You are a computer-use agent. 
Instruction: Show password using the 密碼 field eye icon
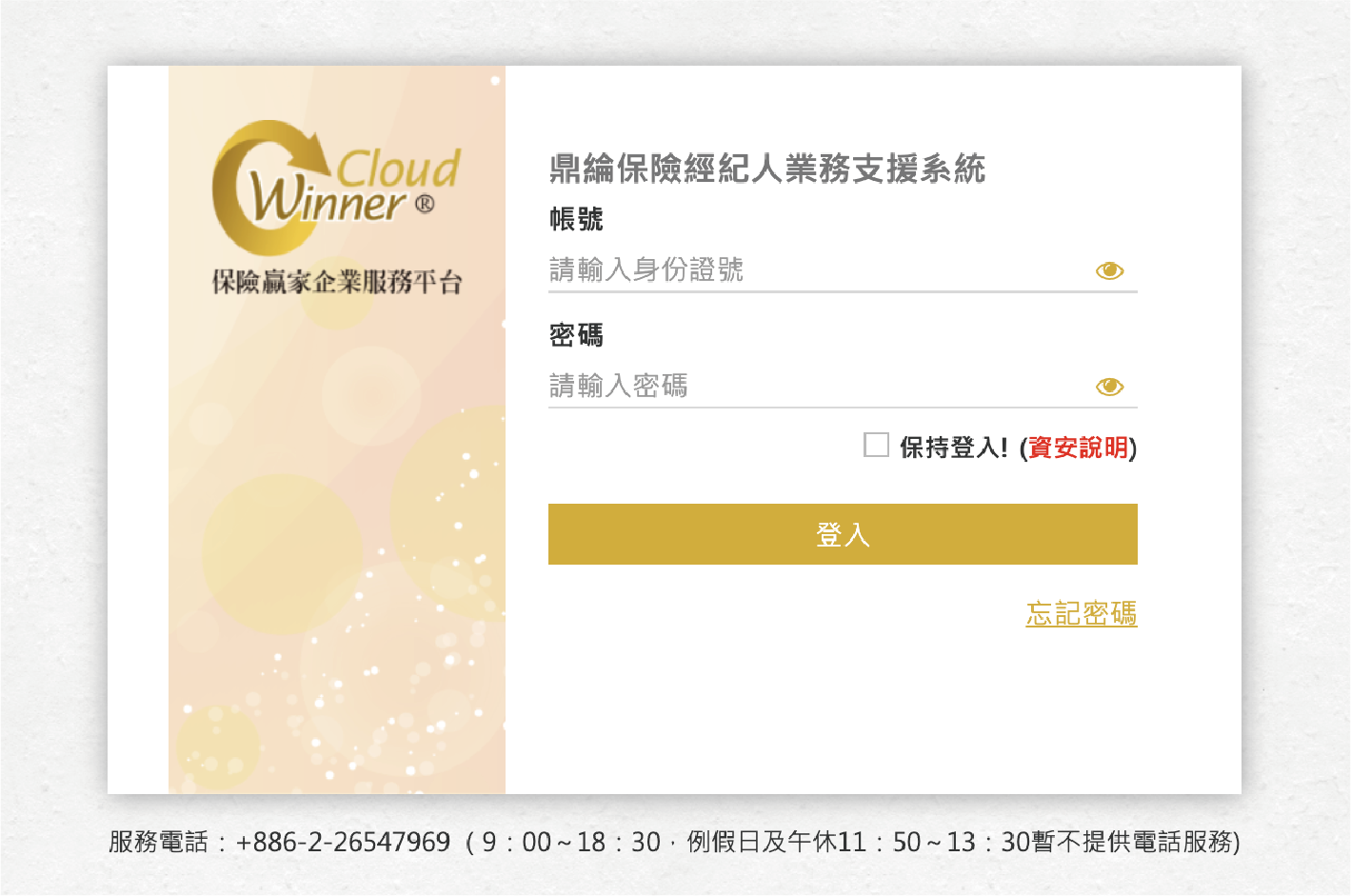(x=1109, y=387)
